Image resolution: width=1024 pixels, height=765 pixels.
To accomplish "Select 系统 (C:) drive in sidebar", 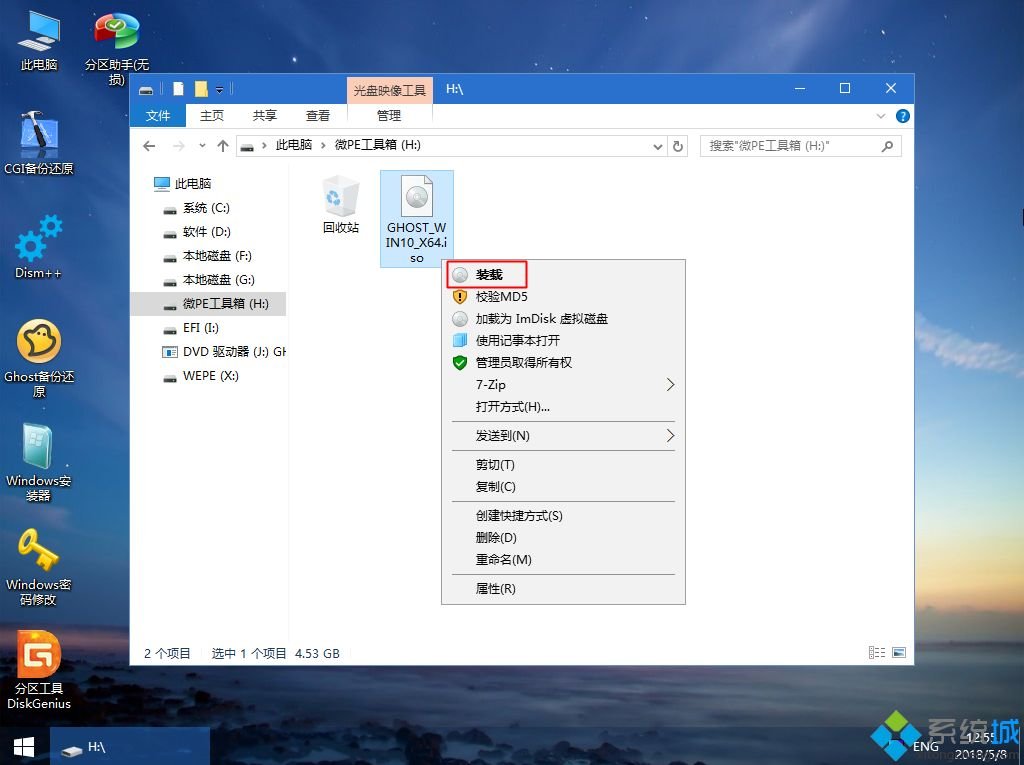I will (x=205, y=208).
